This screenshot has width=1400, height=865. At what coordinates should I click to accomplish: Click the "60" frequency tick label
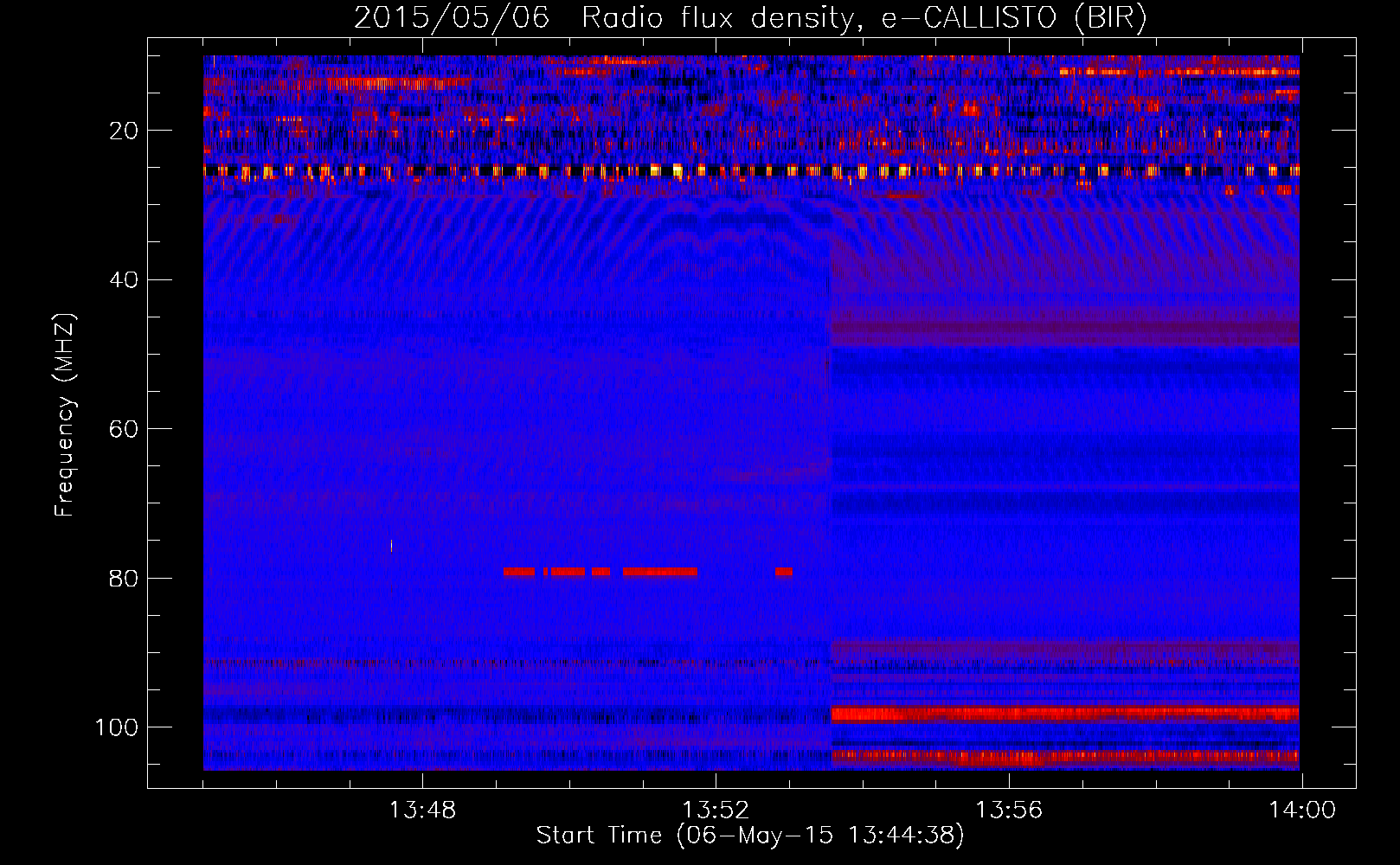(124, 429)
